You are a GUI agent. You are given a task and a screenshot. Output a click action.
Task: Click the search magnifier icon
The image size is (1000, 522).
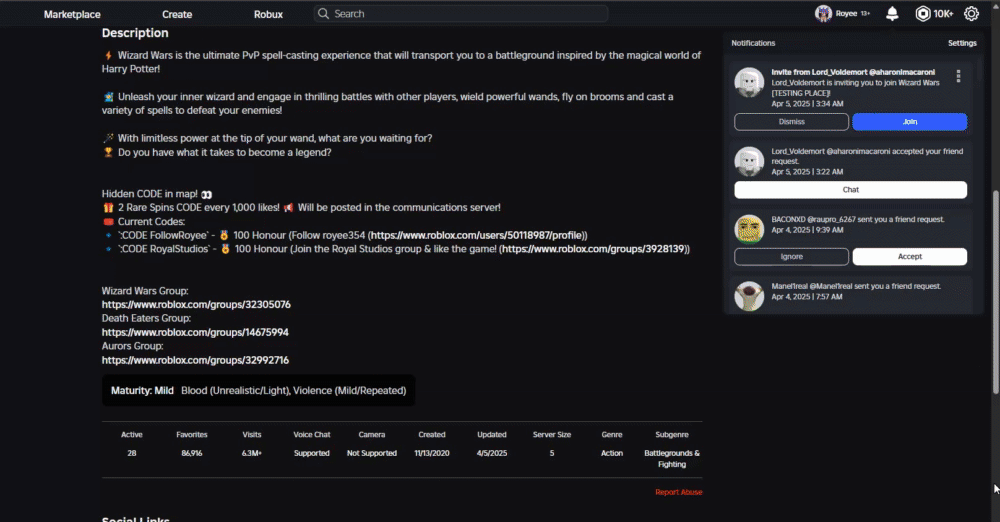pyautogui.click(x=323, y=13)
